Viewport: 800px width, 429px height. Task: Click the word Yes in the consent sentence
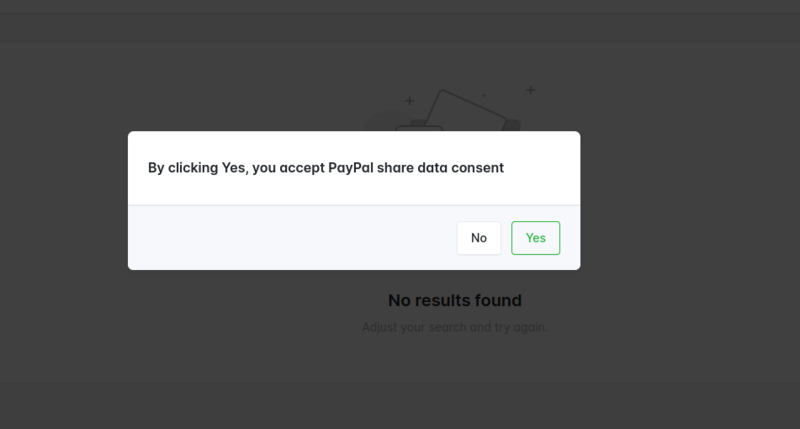click(x=233, y=168)
